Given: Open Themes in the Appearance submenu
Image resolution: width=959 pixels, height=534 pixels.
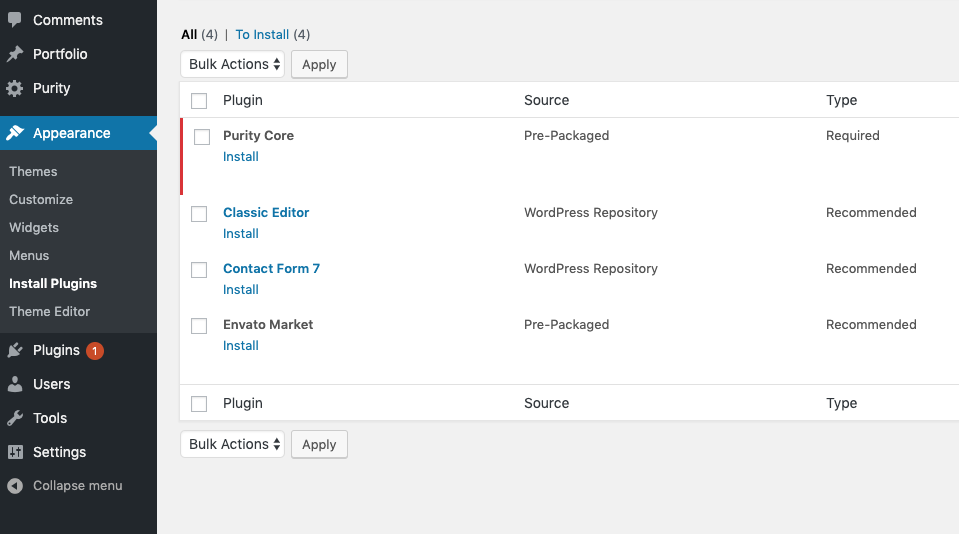Looking at the screenshot, I should click(33, 171).
